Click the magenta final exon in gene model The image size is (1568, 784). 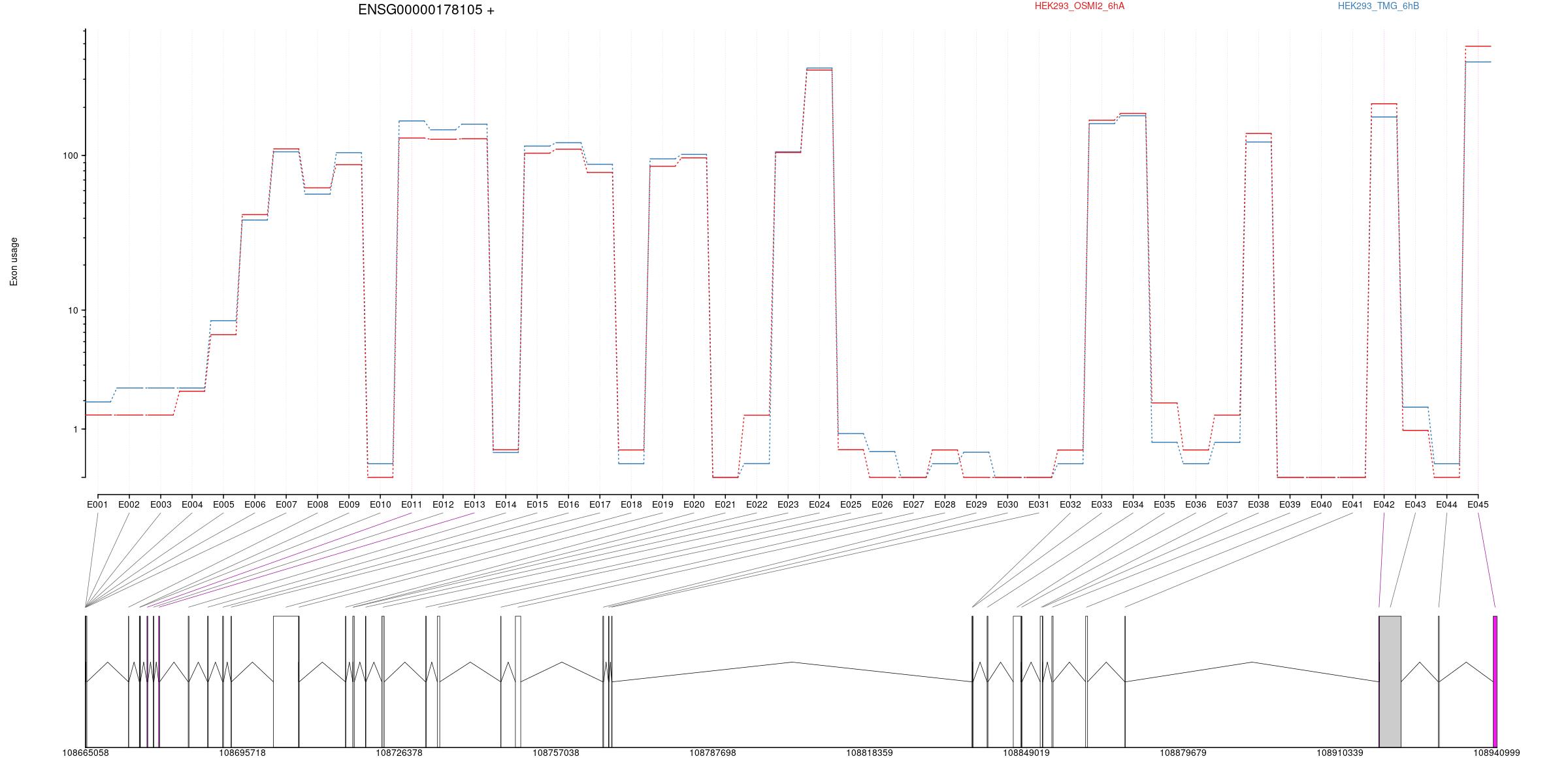tap(1495, 681)
